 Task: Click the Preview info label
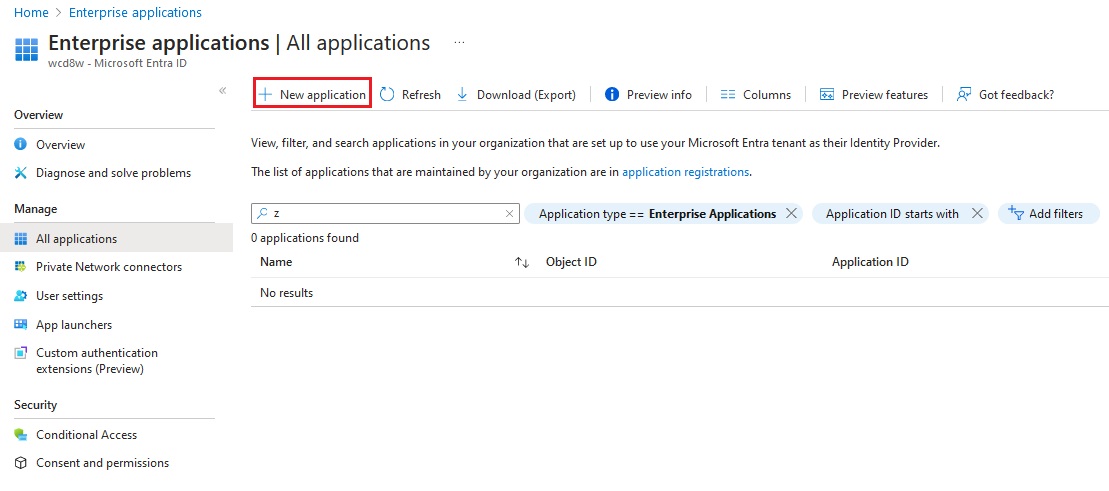click(x=659, y=94)
